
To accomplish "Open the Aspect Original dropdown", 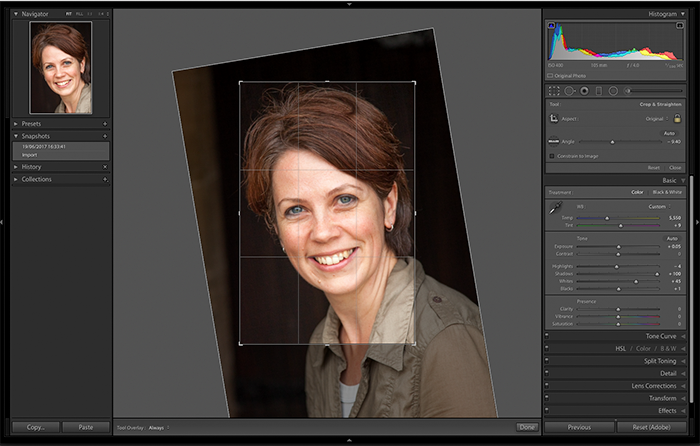I will point(655,118).
